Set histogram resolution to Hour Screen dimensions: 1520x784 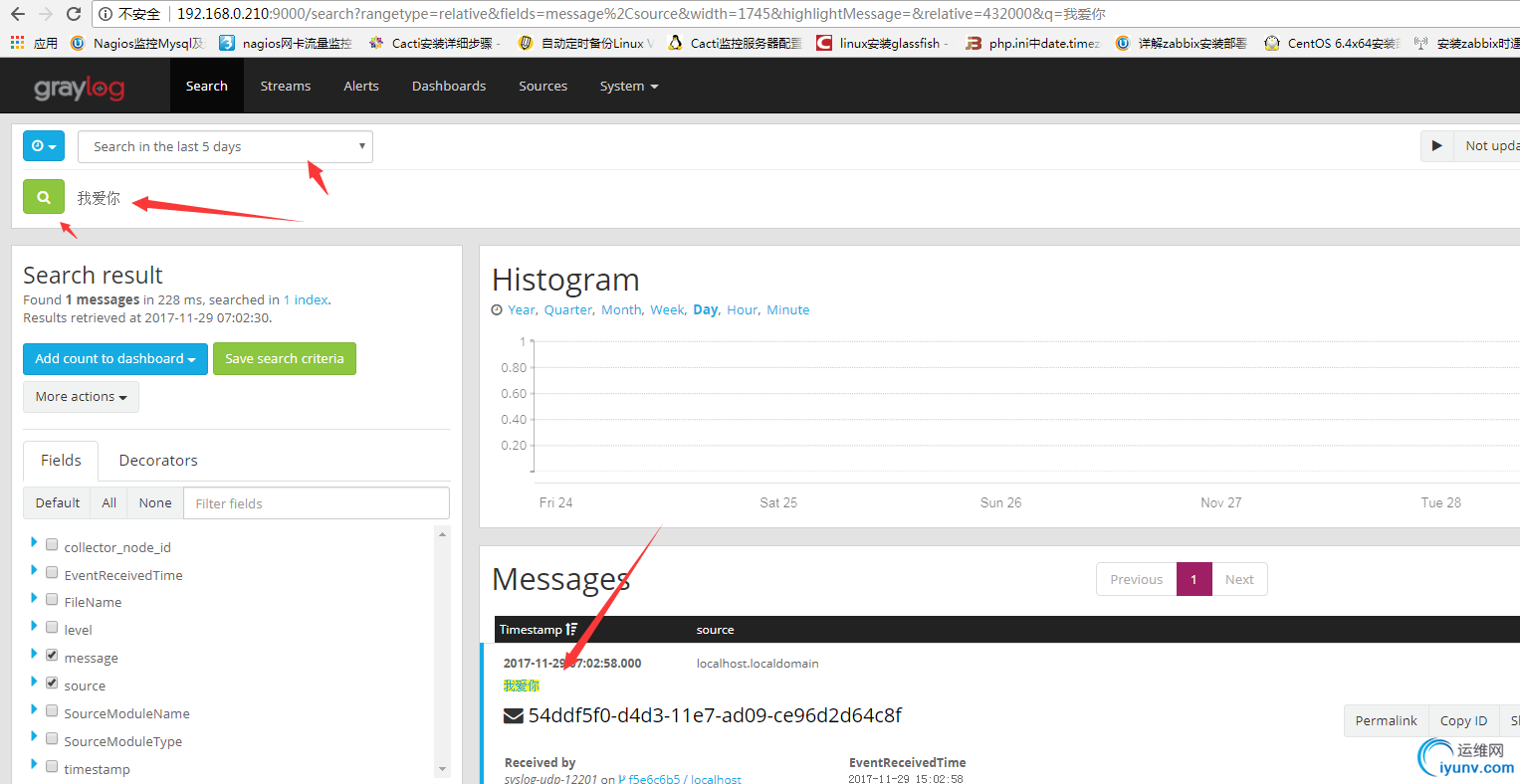coord(743,310)
